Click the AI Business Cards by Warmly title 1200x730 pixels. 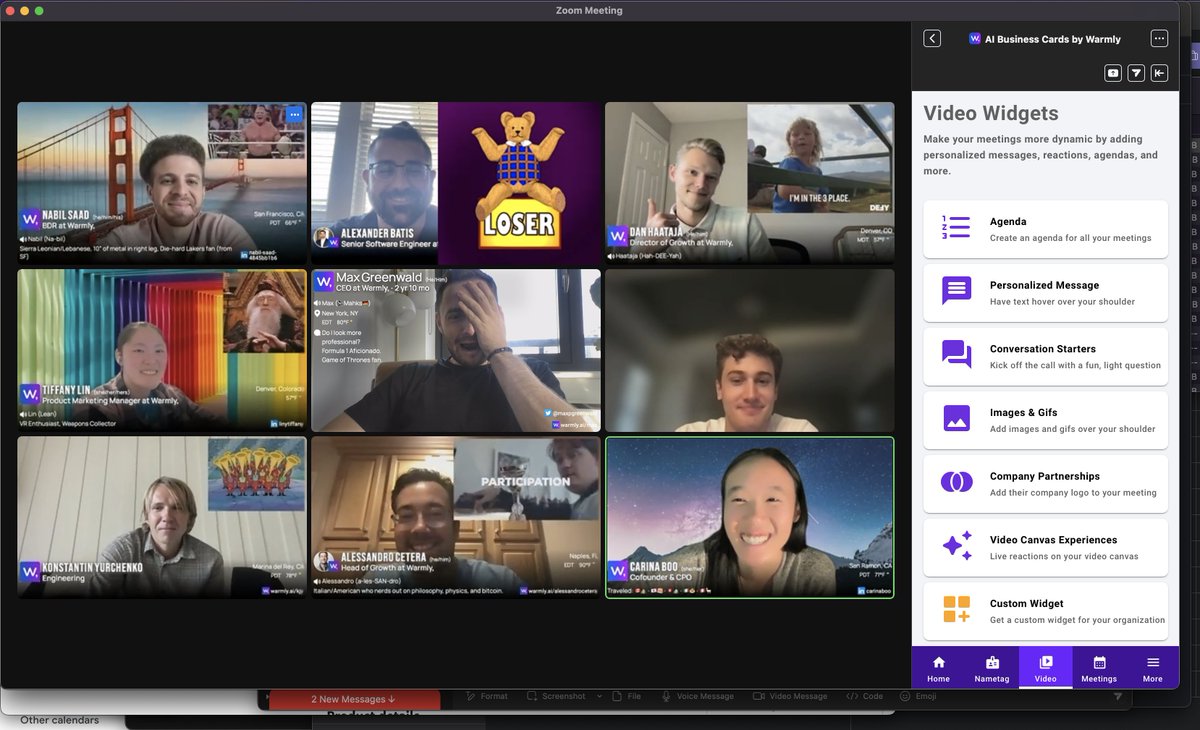[1053, 39]
